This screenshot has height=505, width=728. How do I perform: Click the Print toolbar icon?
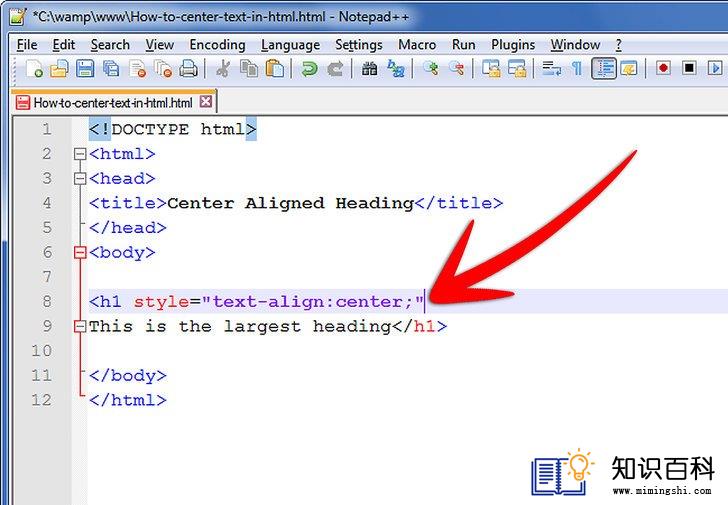188,69
